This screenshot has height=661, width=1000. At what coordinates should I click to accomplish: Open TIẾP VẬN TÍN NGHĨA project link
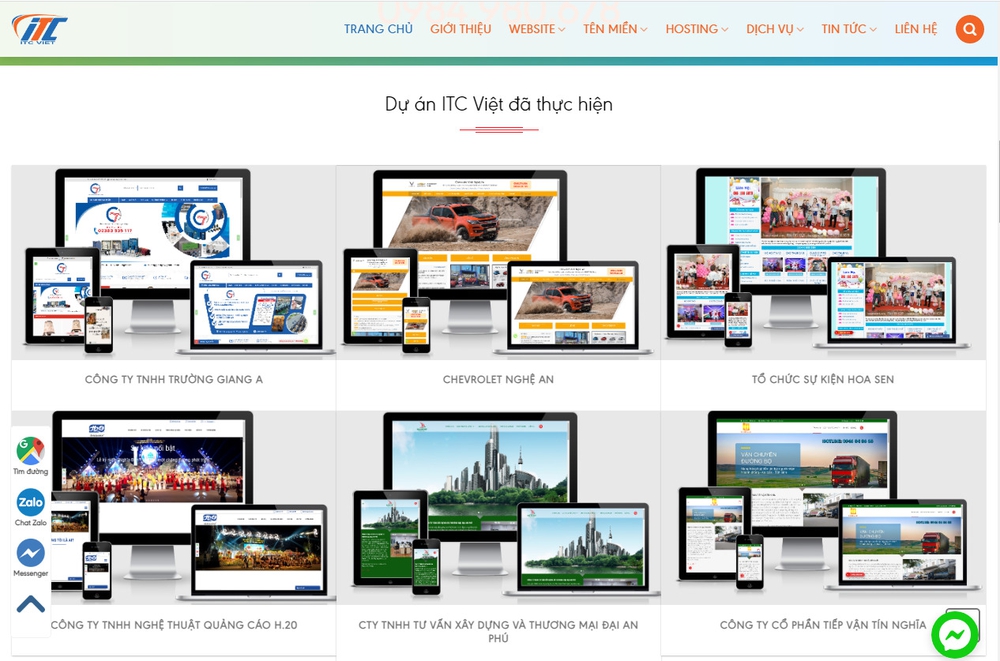pos(823,625)
